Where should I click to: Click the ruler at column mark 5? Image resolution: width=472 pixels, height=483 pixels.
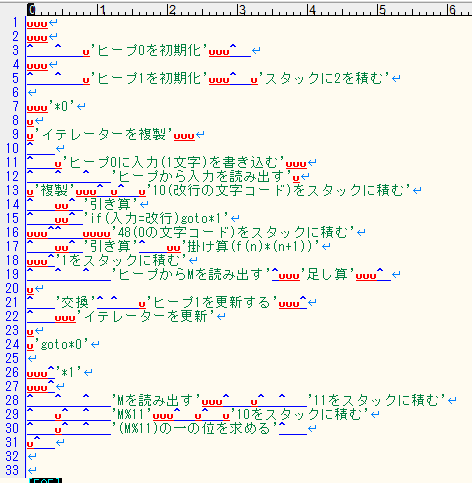(x=382, y=10)
